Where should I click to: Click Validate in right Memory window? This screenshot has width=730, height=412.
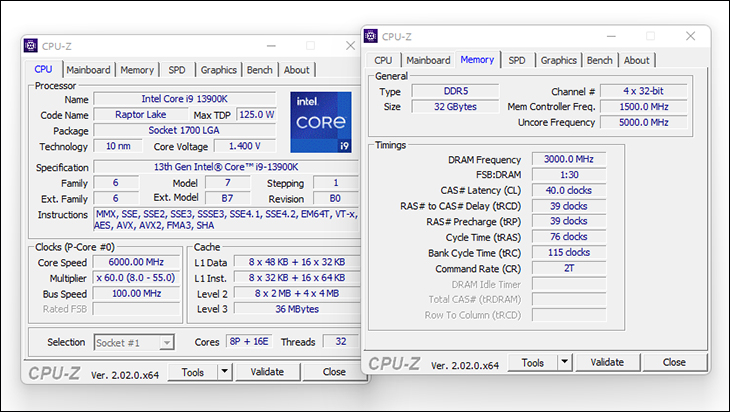click(607, 362)
